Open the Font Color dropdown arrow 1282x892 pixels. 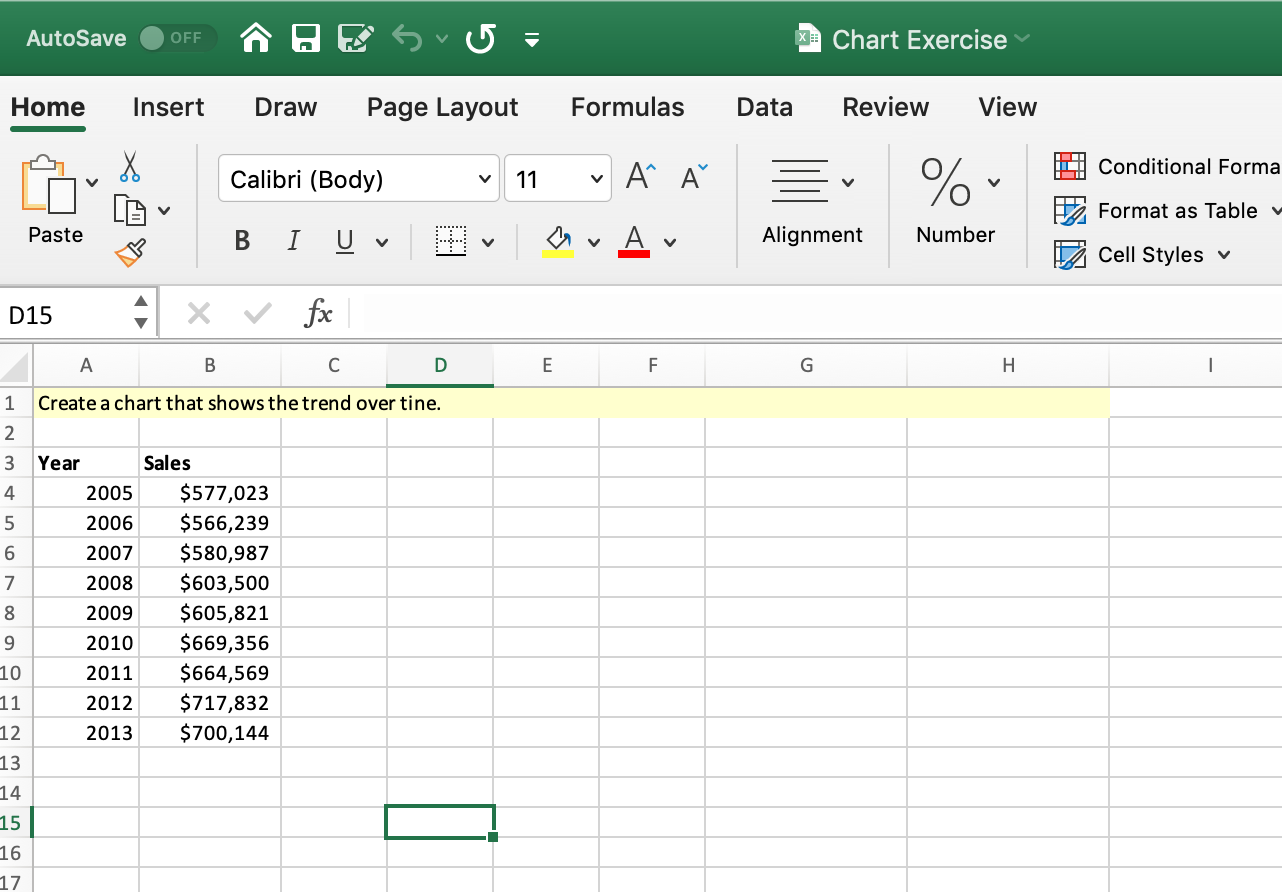pyautogui.click(x=668, y=241)
